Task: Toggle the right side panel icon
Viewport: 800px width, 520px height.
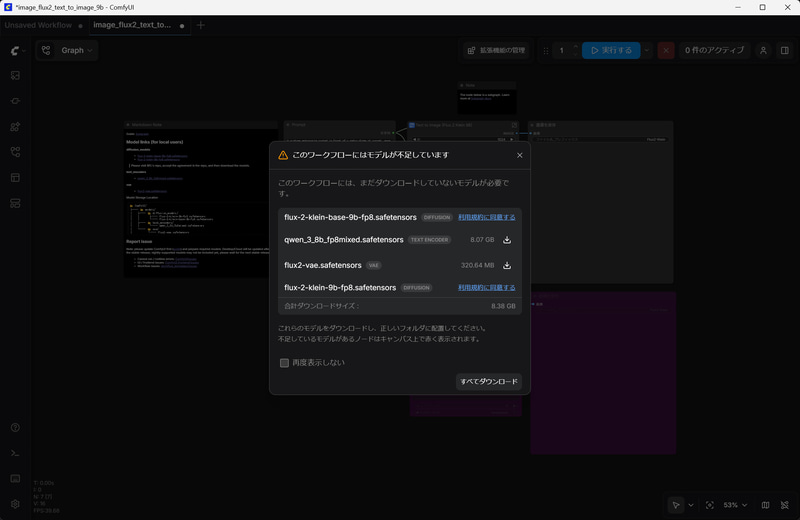Action: click(785, 51)
